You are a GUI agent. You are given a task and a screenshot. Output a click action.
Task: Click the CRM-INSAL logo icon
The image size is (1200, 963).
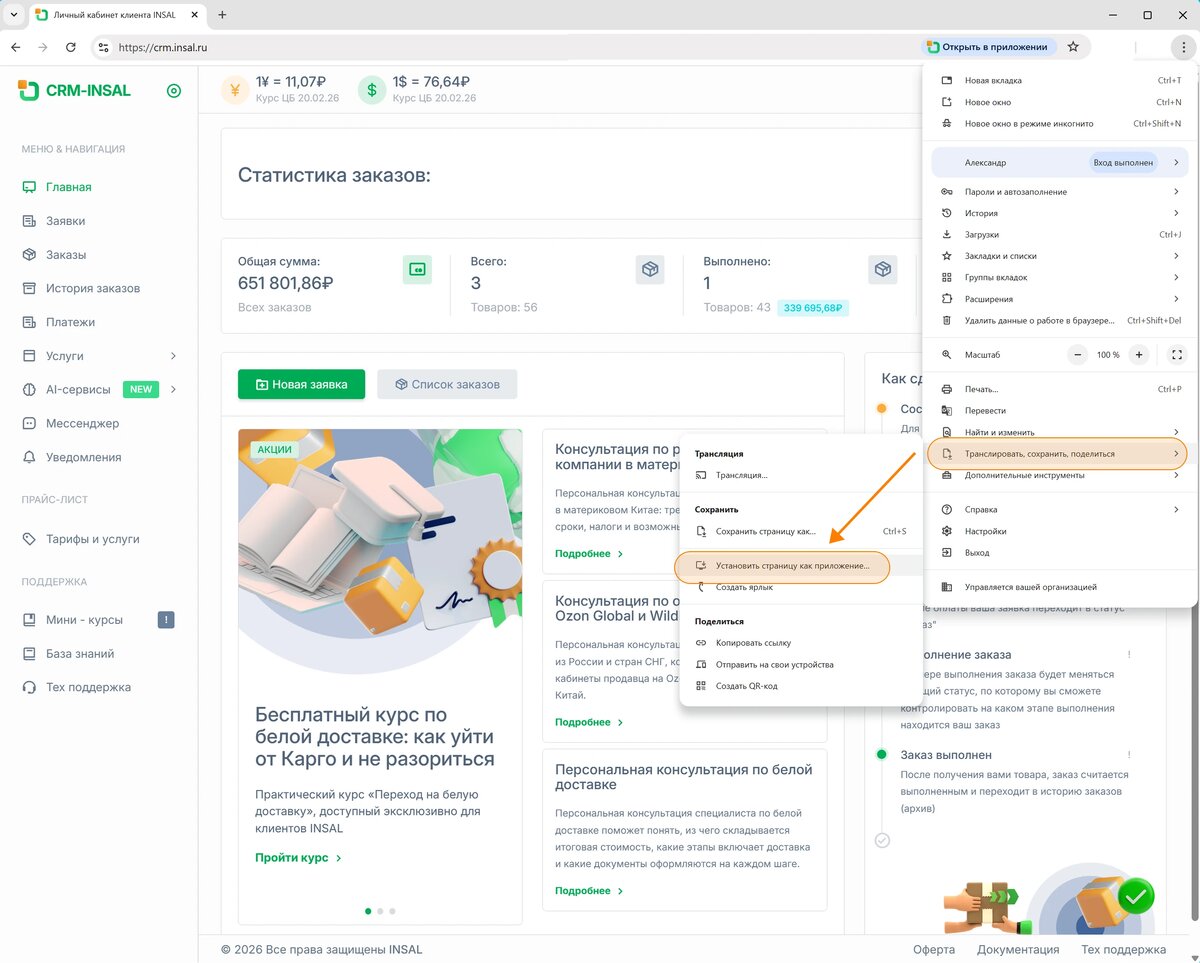[x=29, y=90]
